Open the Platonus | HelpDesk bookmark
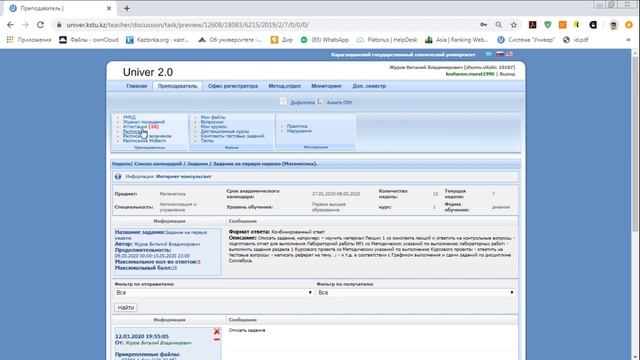Viewport: 640px width, 360px height. tap(387, 40)
